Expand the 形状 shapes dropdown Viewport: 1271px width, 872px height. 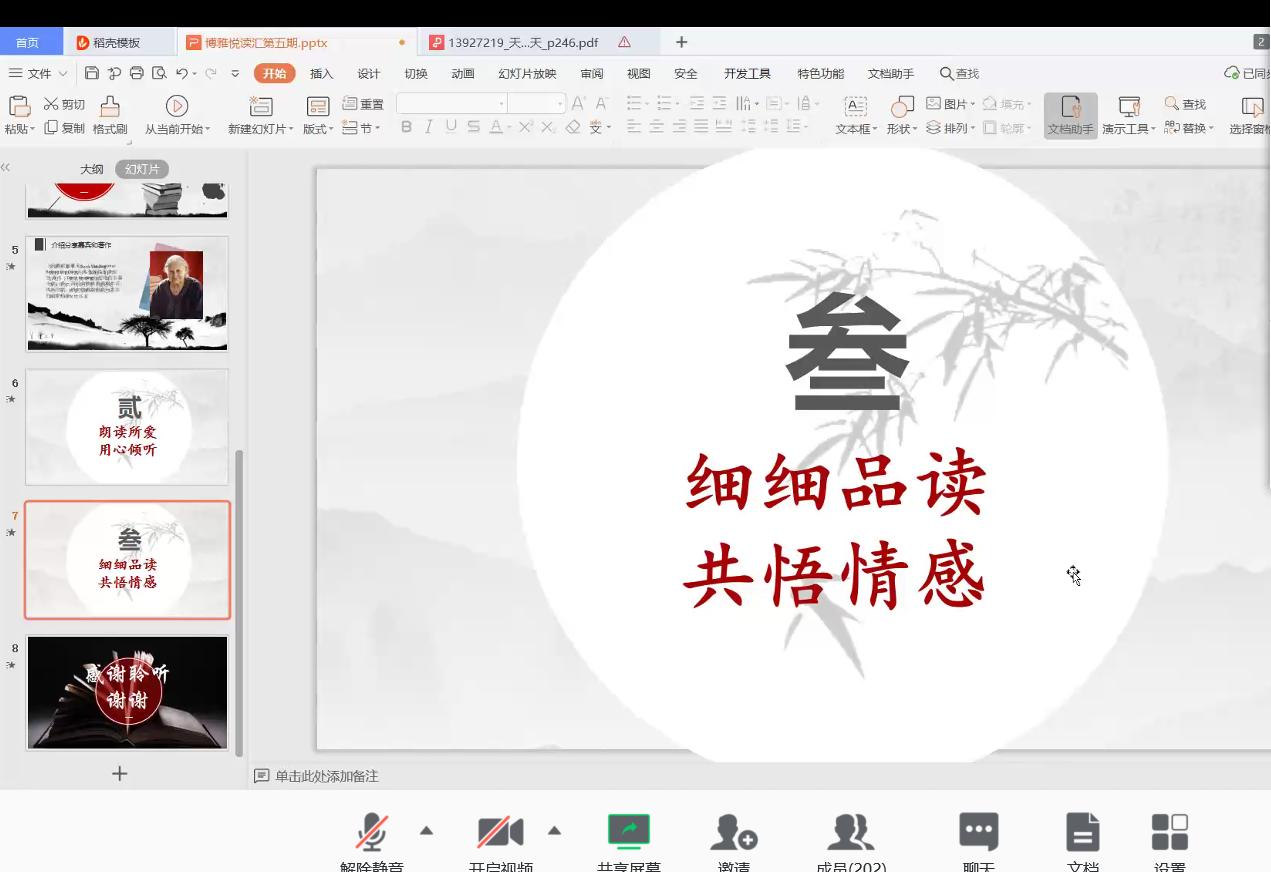coord(902,128)
